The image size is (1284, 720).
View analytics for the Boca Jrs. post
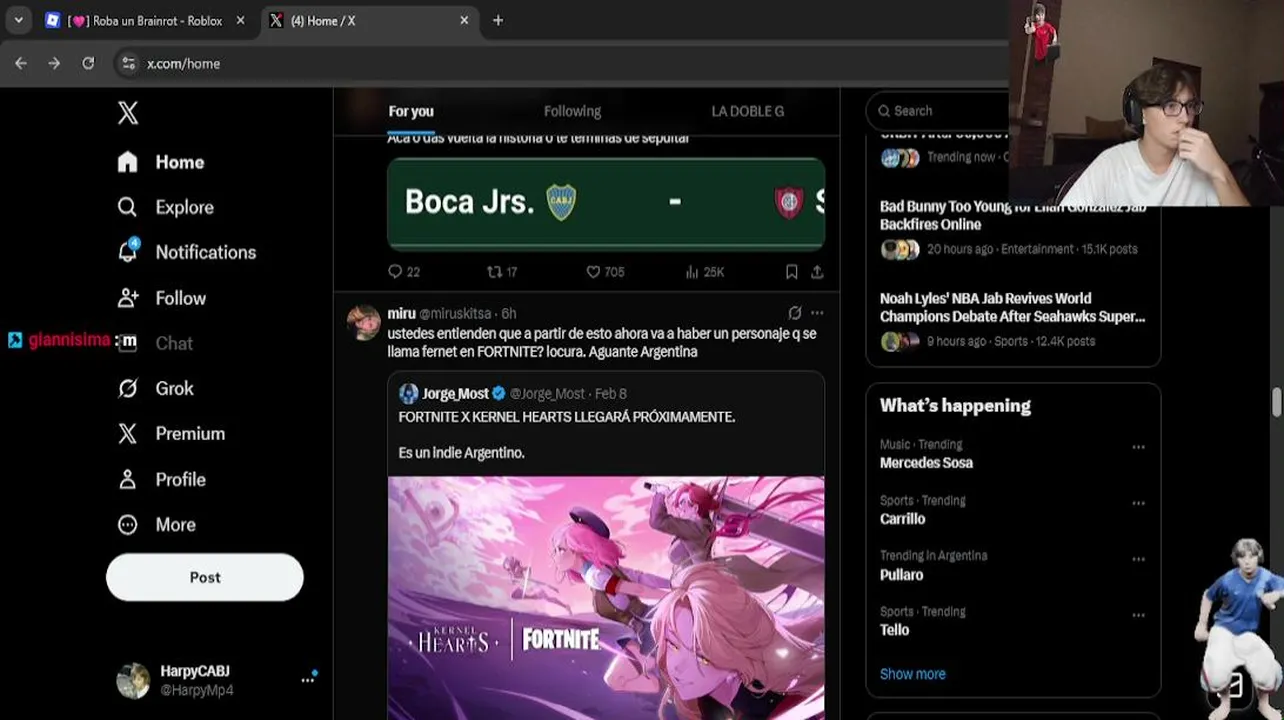(x=704, y=272)
